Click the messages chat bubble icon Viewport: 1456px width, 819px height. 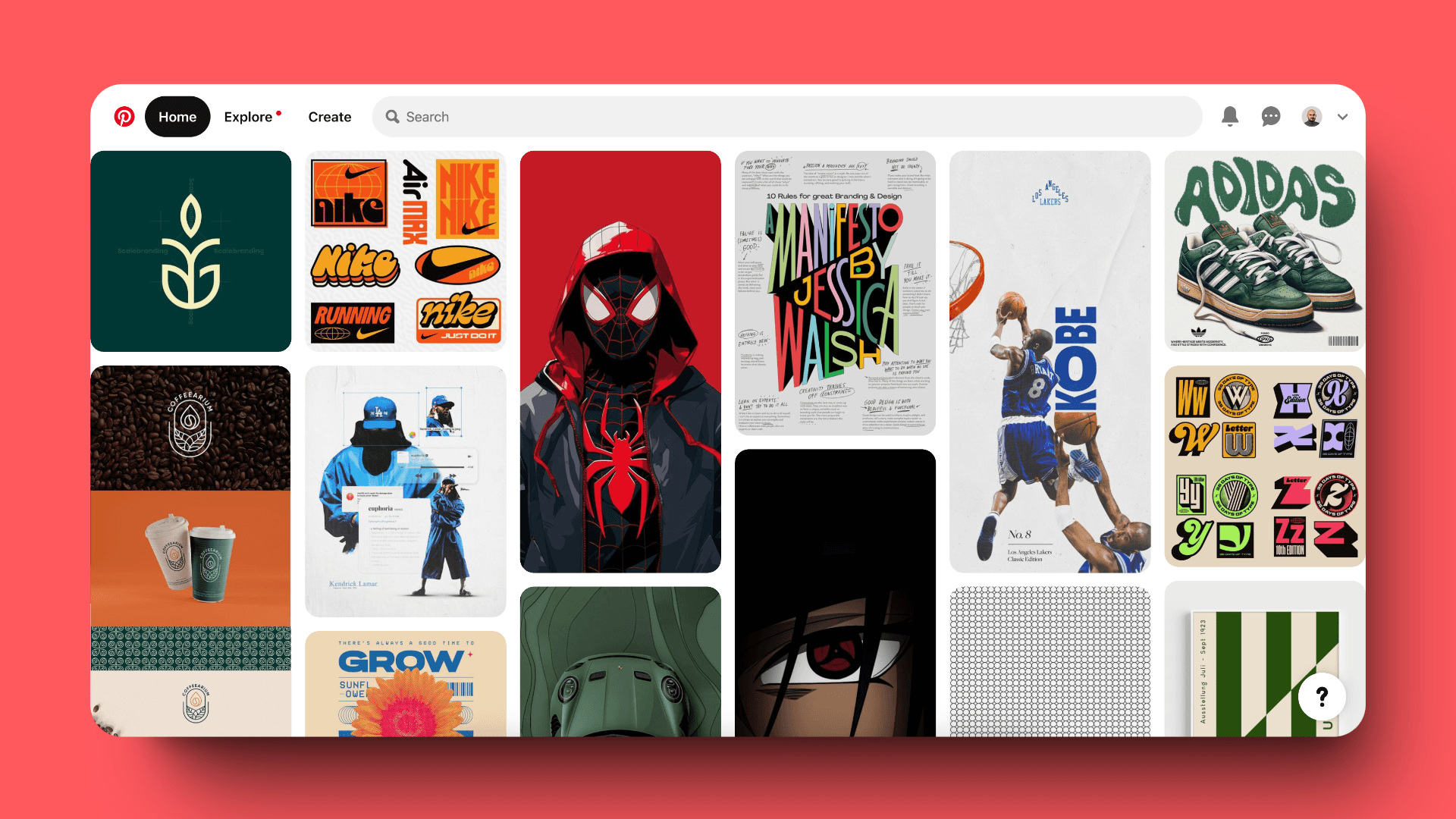pyautogui.click(x=1270, y=117)
